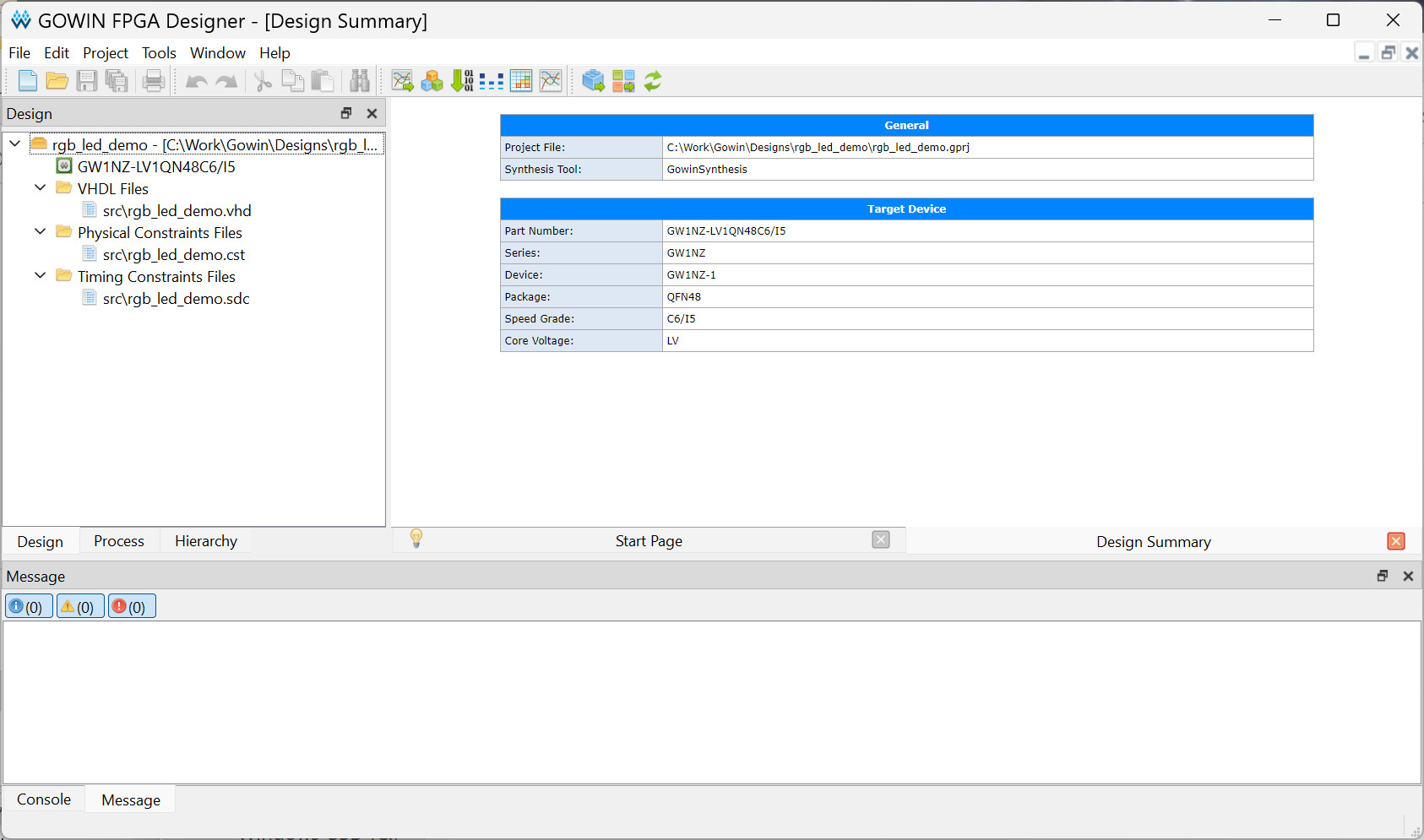Screen dimensions: 1424x840
Task: Click the GowinSynthesis value cell
Action: click(x=987, y=169)
